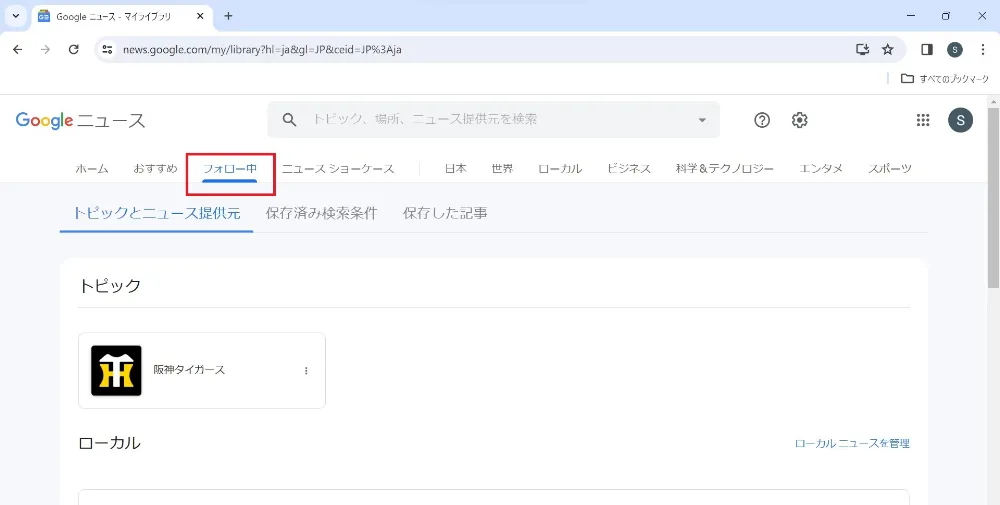Click the address bar URL
The width and height of the screenshot is (1000, 505).
click(262, 49)
